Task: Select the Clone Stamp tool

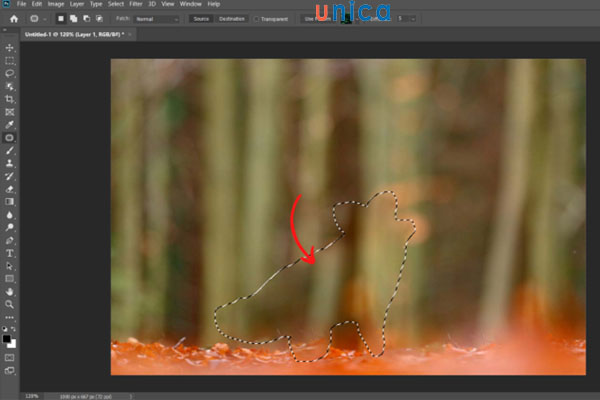Action: click(x=10, y=163)
